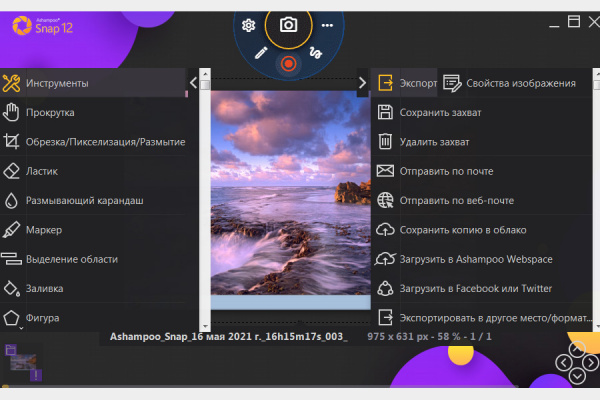Click the Удалить захват label
The image size is (600, 400).
(x=434, y=142)
